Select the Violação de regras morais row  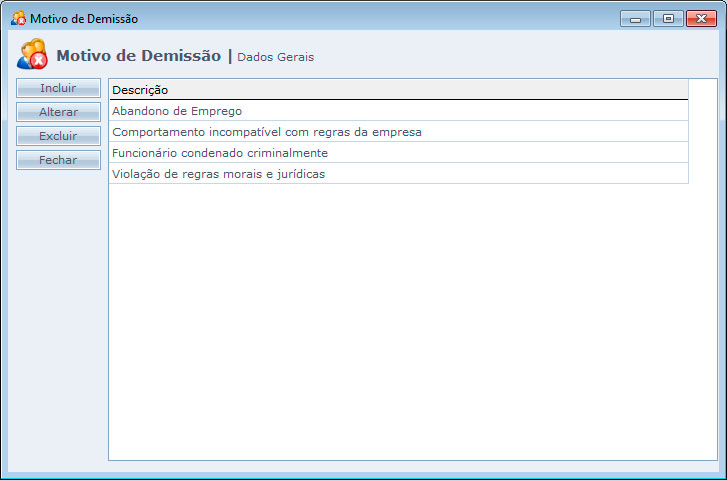tap(218, 174)
